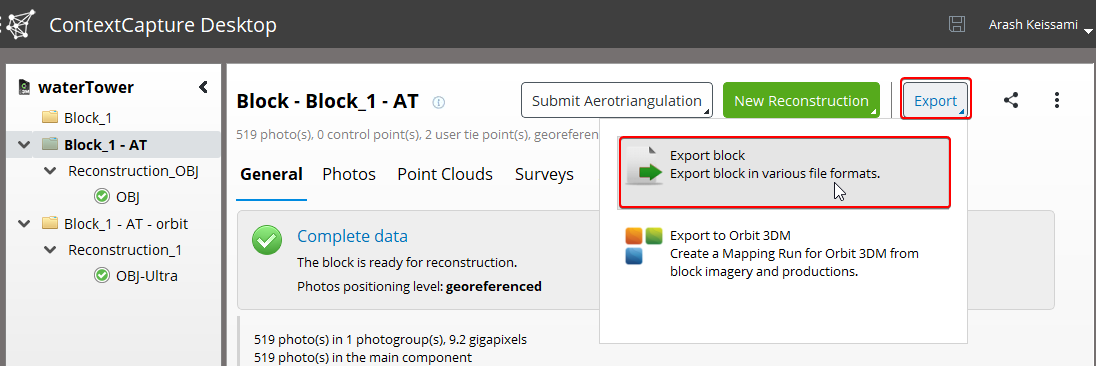Screen dimensions: 1096x366
Task: Click the ContextCapture logo icon
Action: 21,25
